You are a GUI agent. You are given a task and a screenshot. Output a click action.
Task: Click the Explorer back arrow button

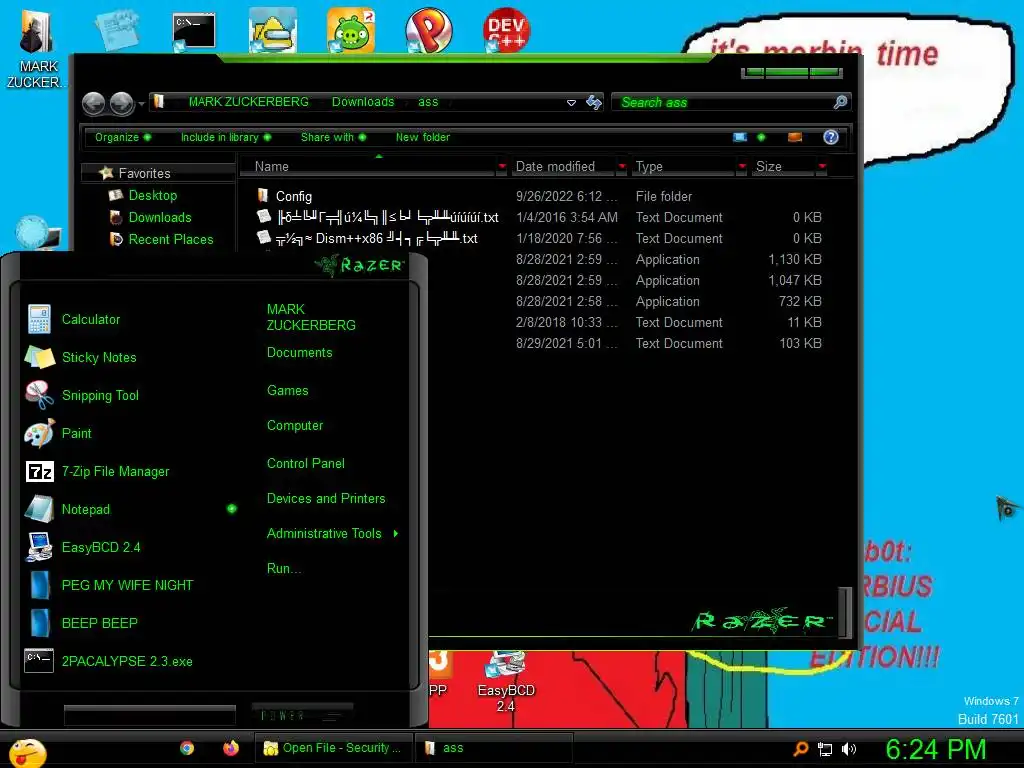tap(94, 103)
